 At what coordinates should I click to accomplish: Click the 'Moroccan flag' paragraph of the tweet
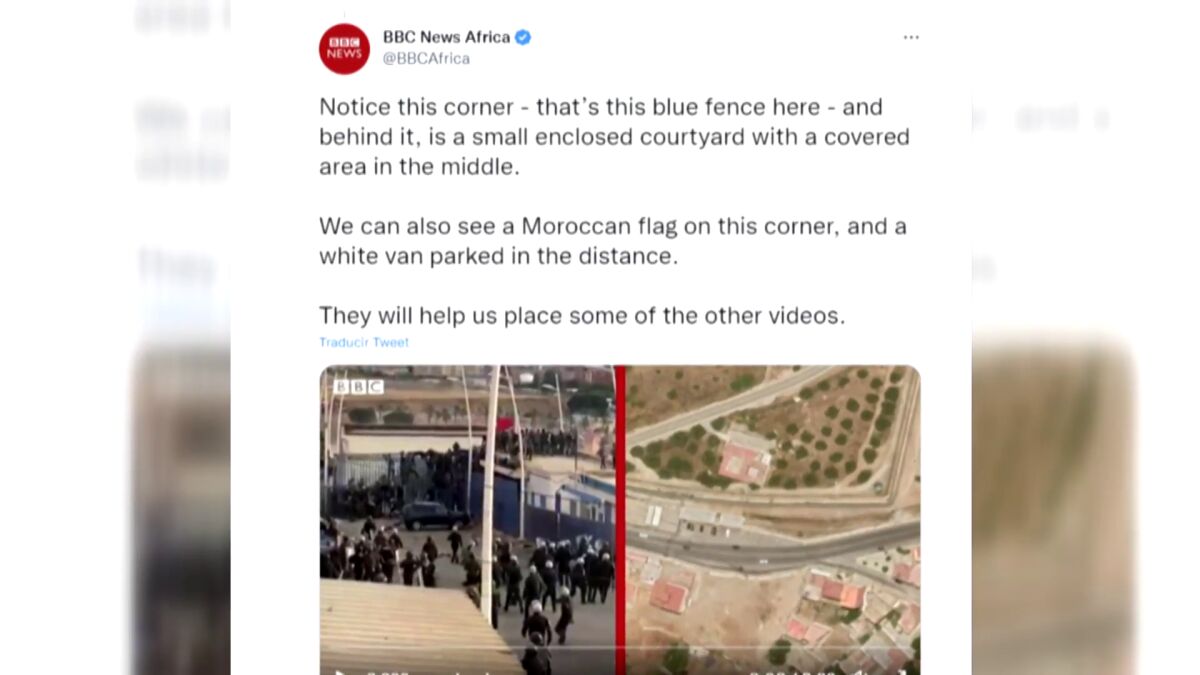[x=613, y=241]
